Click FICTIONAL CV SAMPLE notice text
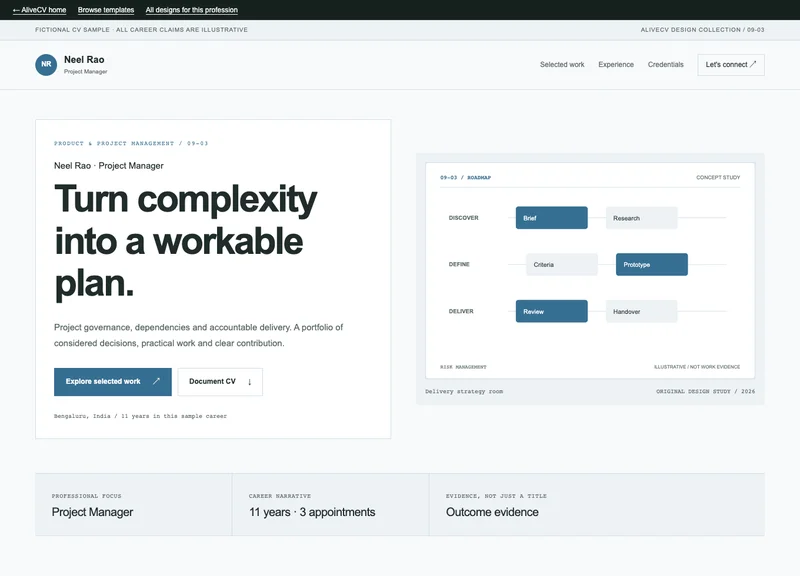The width and height of the screenshot is (800, 576). click(x=141, y=30)
